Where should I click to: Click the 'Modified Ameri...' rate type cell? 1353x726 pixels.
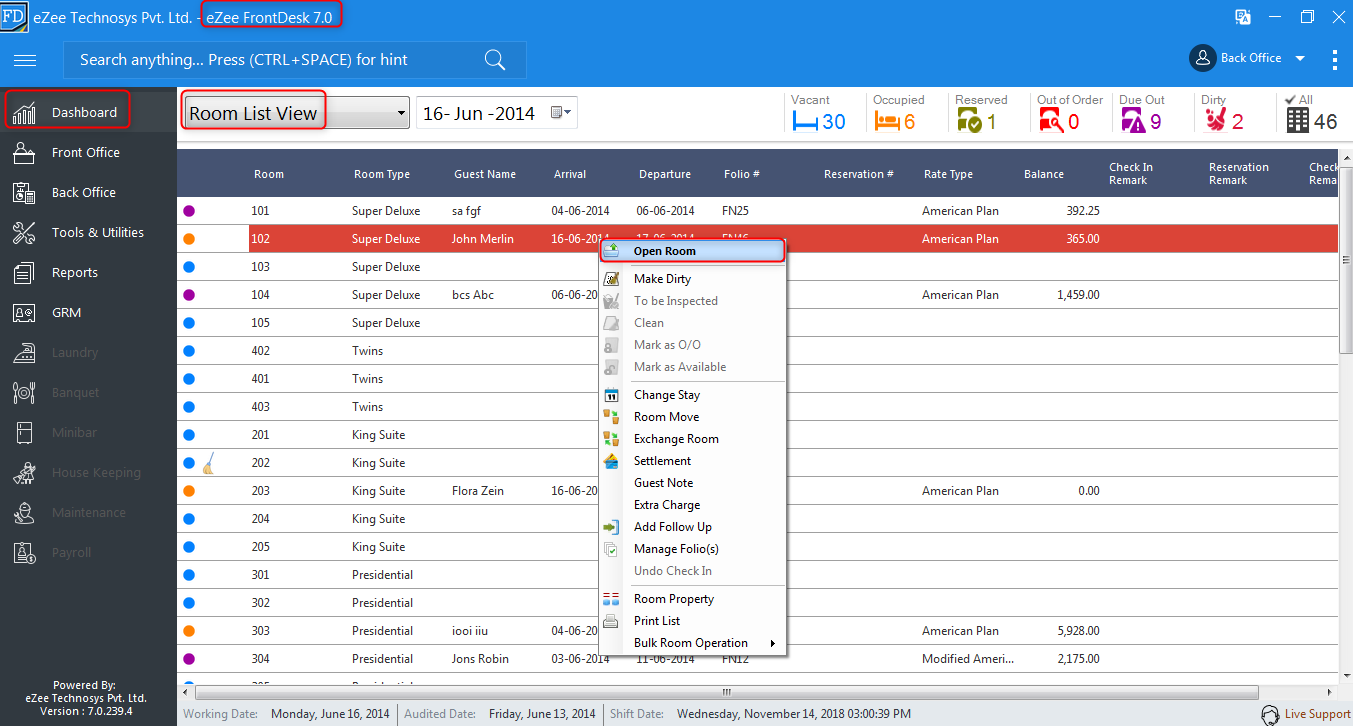coord(968,659)
